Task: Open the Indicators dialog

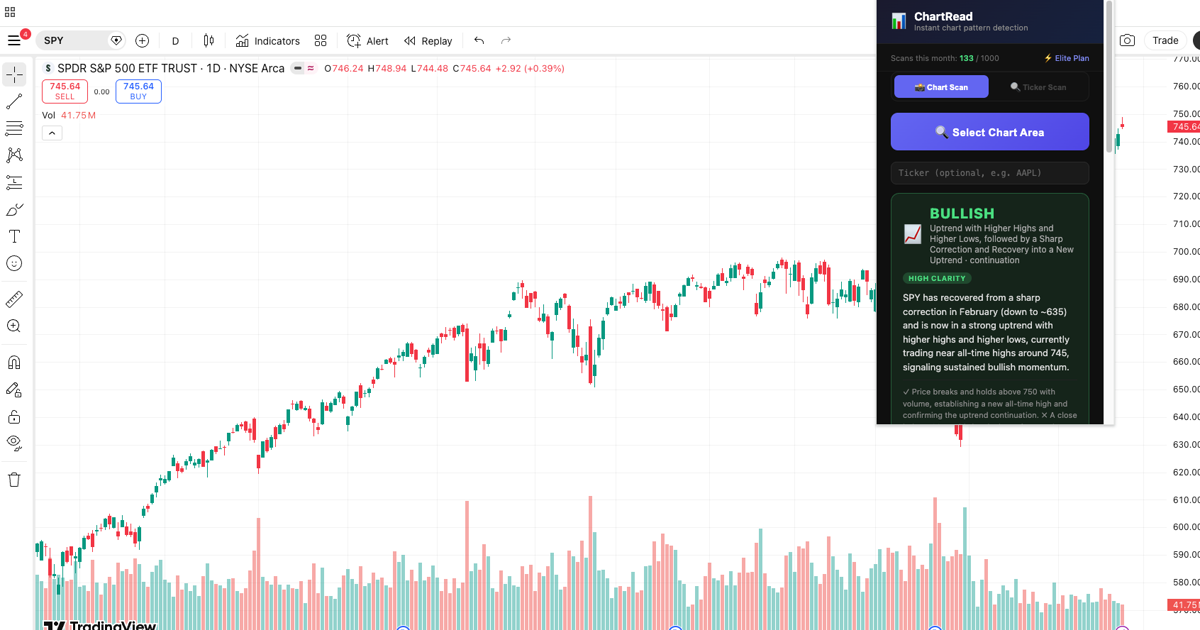Action: tap(268, 41)
